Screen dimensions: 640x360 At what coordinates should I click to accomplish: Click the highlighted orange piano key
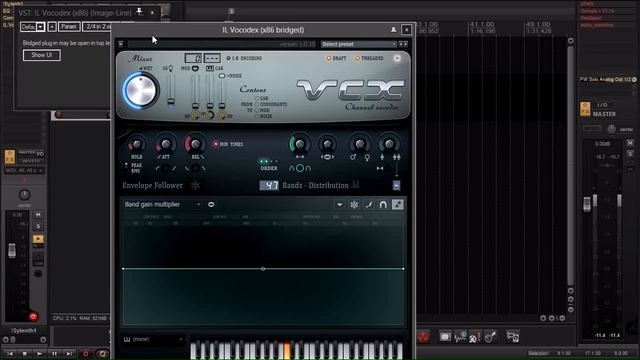click(x=287, y=350)
